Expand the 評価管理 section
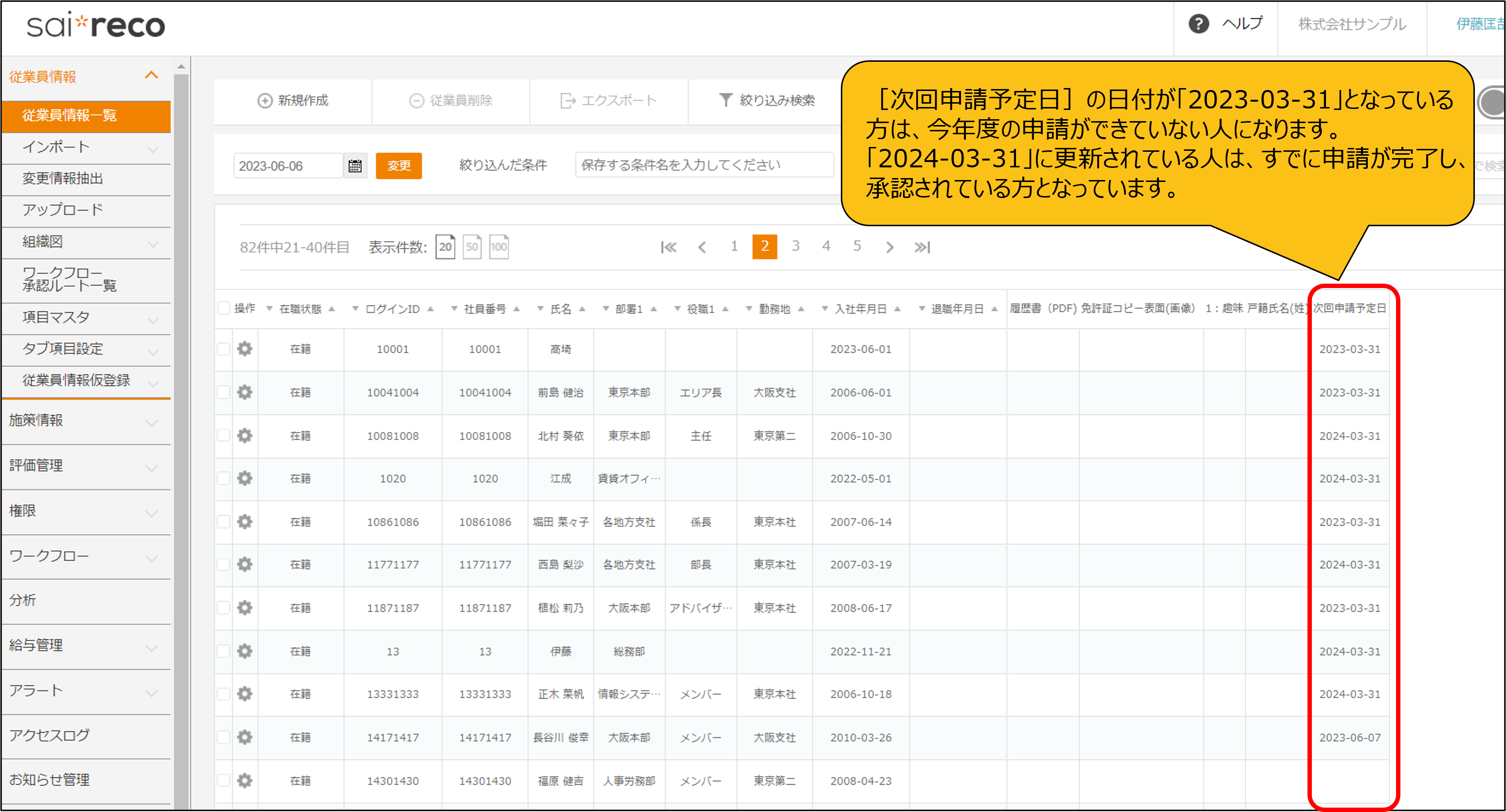 (x=151, y=468)
